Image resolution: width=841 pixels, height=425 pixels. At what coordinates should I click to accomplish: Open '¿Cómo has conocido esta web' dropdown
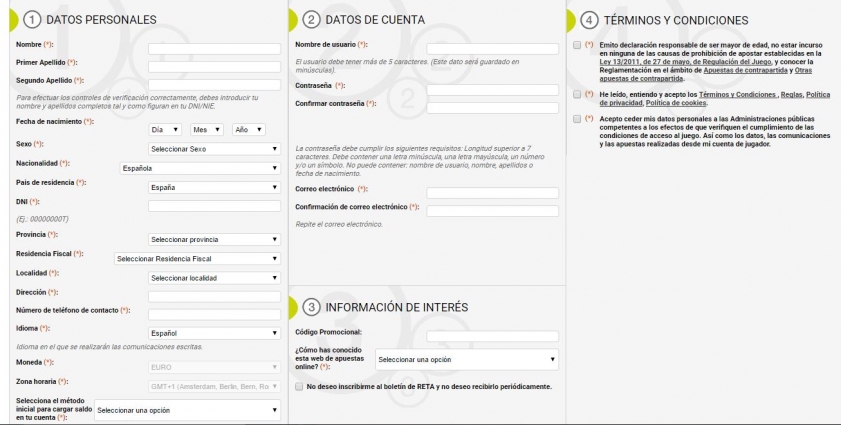click(x=467, y=360)
